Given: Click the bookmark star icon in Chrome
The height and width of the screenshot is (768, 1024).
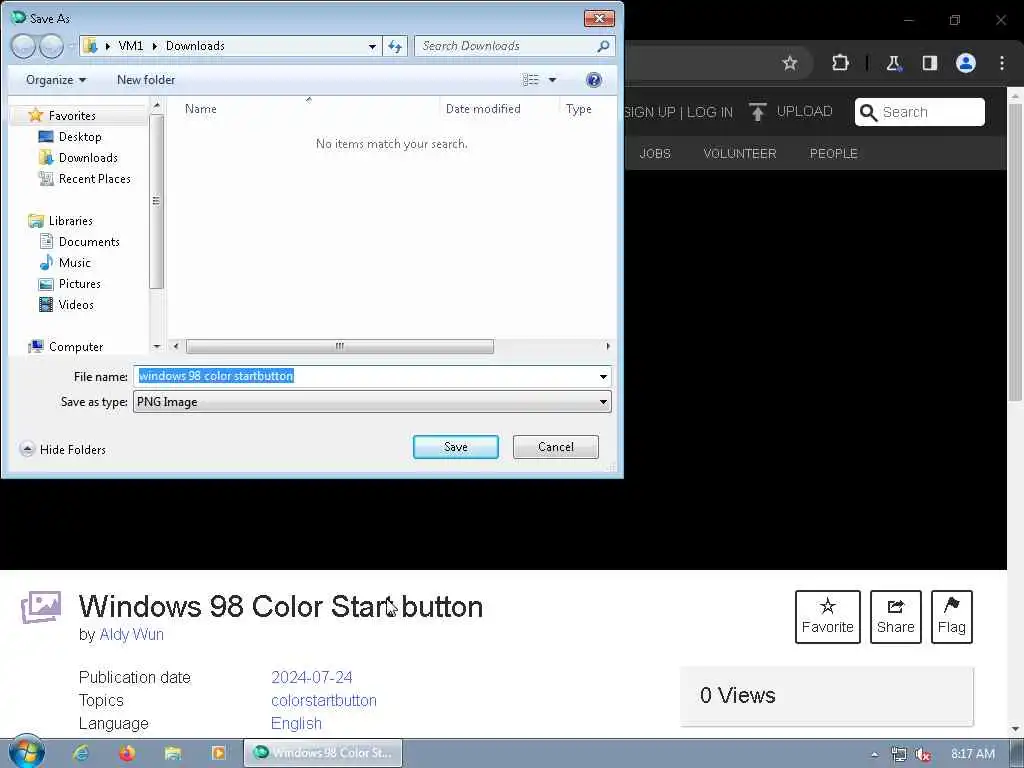Looking at the screenshot, I should pos(790,63).
